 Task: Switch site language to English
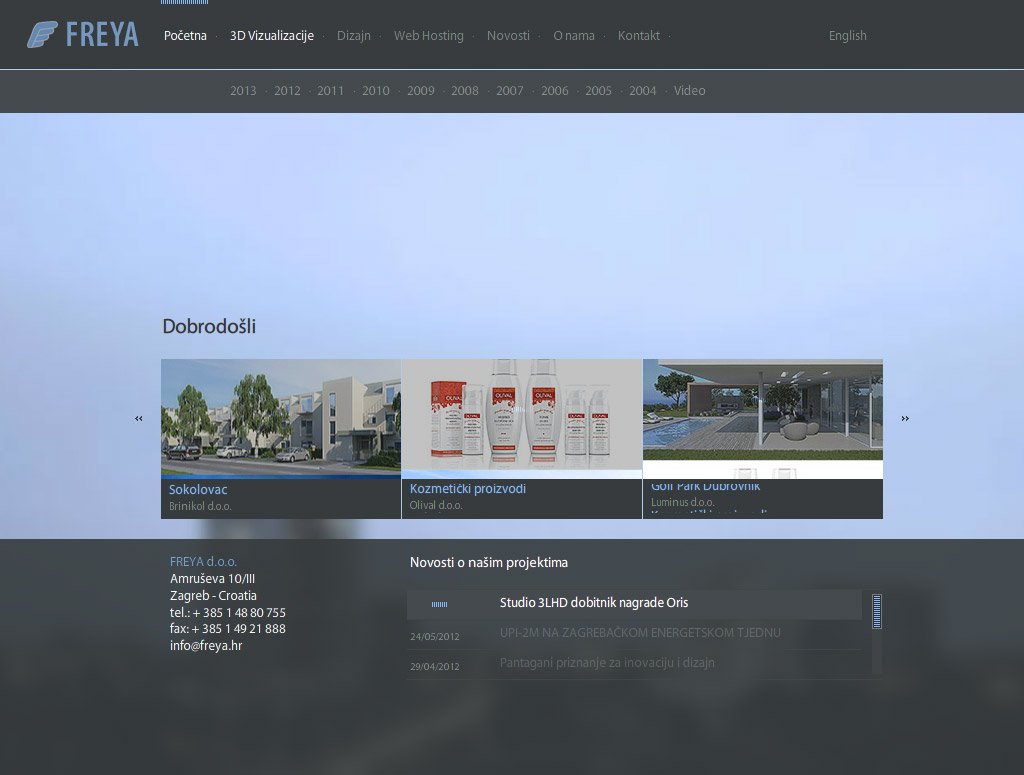point(847,36)
